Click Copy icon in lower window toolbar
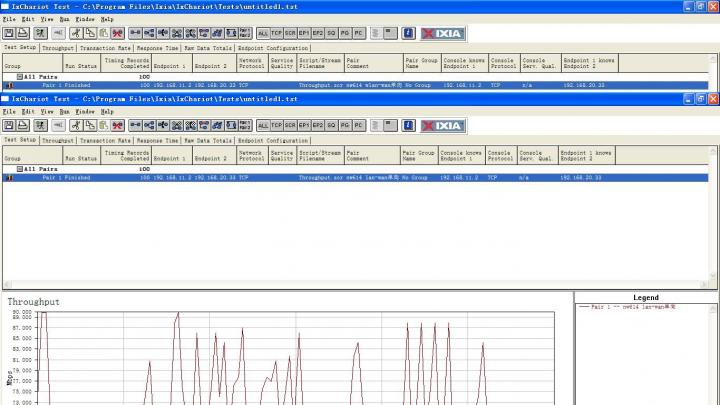720x405 pixels. (x=90, y=125)
